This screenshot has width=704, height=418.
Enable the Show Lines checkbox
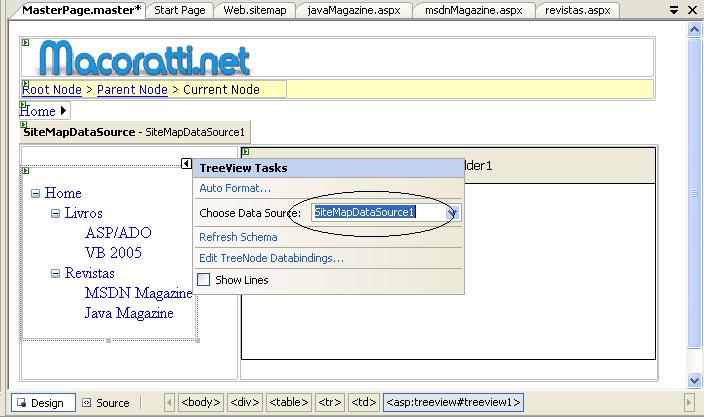click(203, 280)
